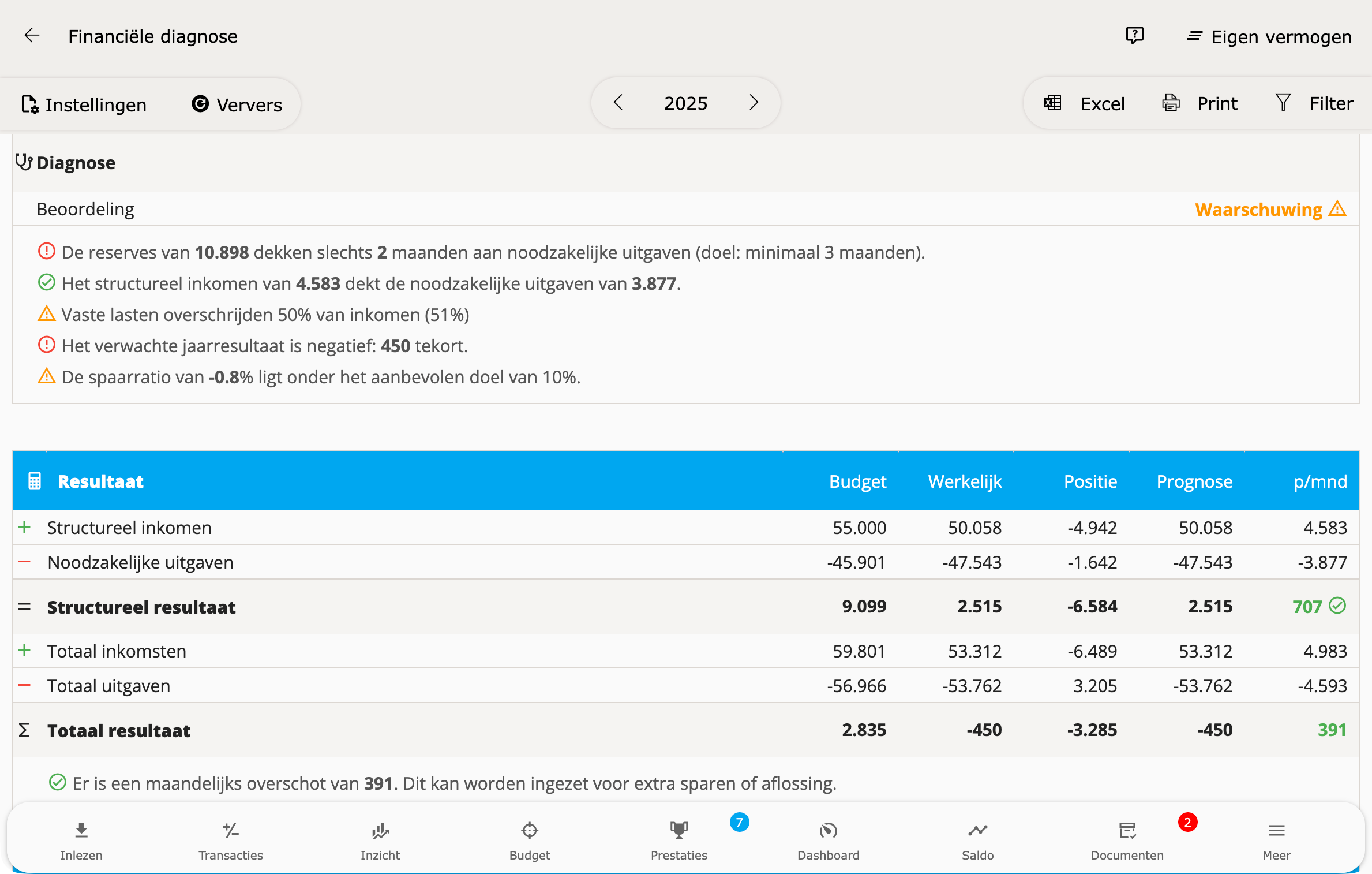The height and width of the screenshot is (874, 1372).
Task: Click the Ververs refresh button
Action: [x=237, y=104]
